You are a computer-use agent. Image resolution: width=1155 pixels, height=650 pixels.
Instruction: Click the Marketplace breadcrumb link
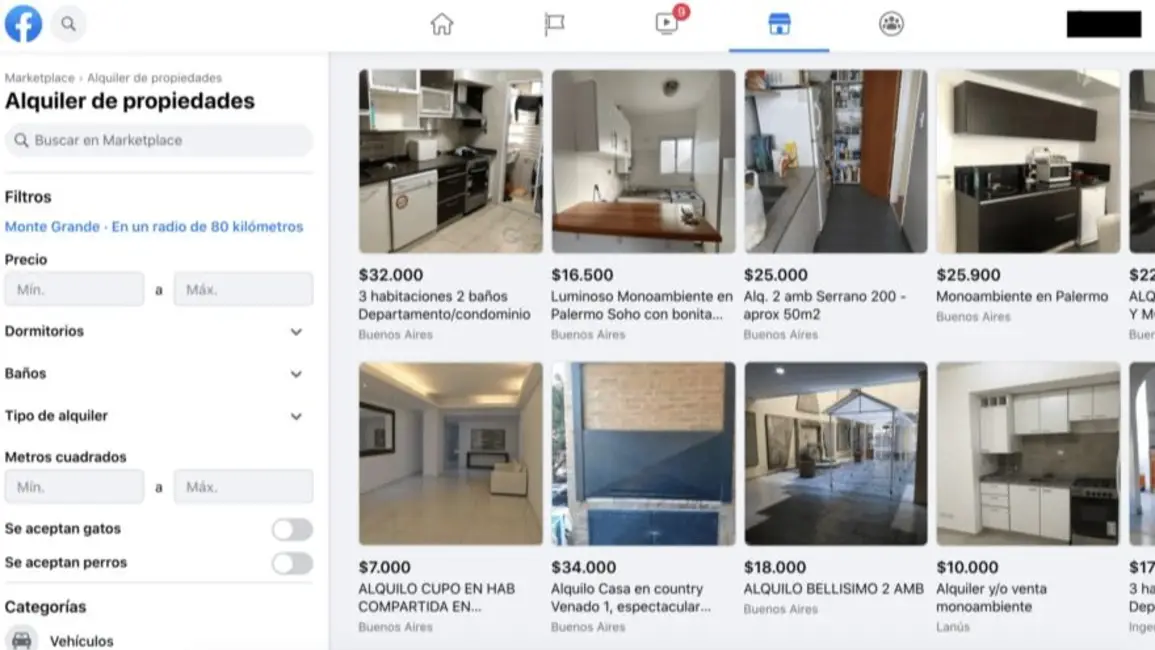(40, 77)
